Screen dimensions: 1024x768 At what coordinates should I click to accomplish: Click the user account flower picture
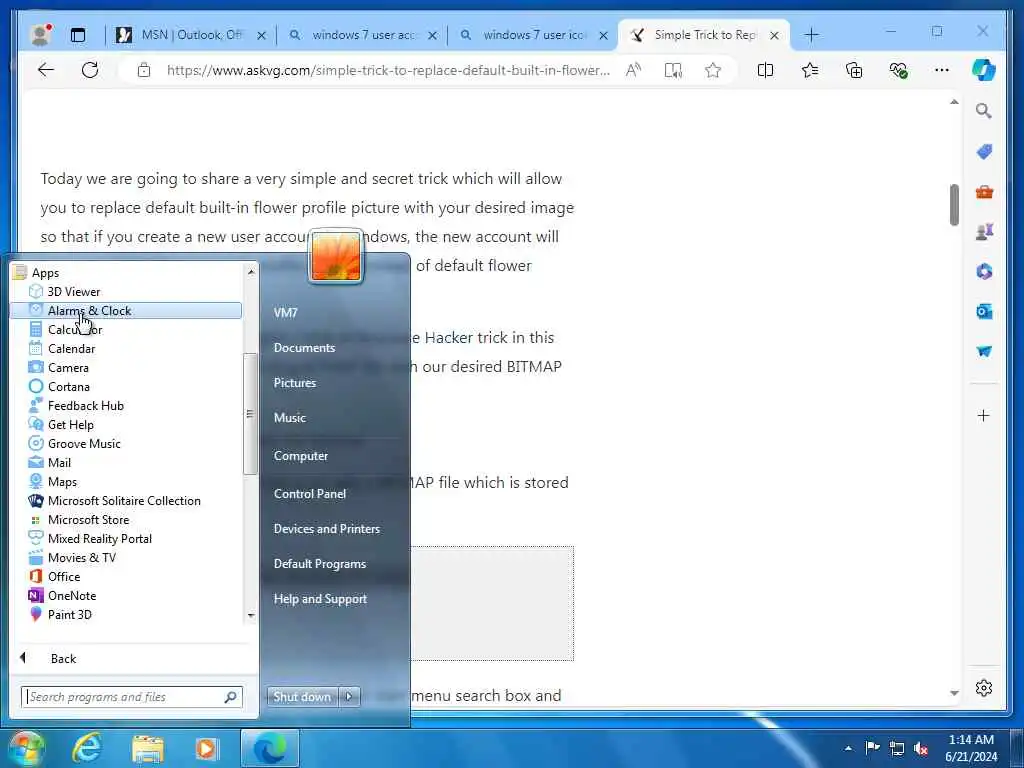point(336,257)
